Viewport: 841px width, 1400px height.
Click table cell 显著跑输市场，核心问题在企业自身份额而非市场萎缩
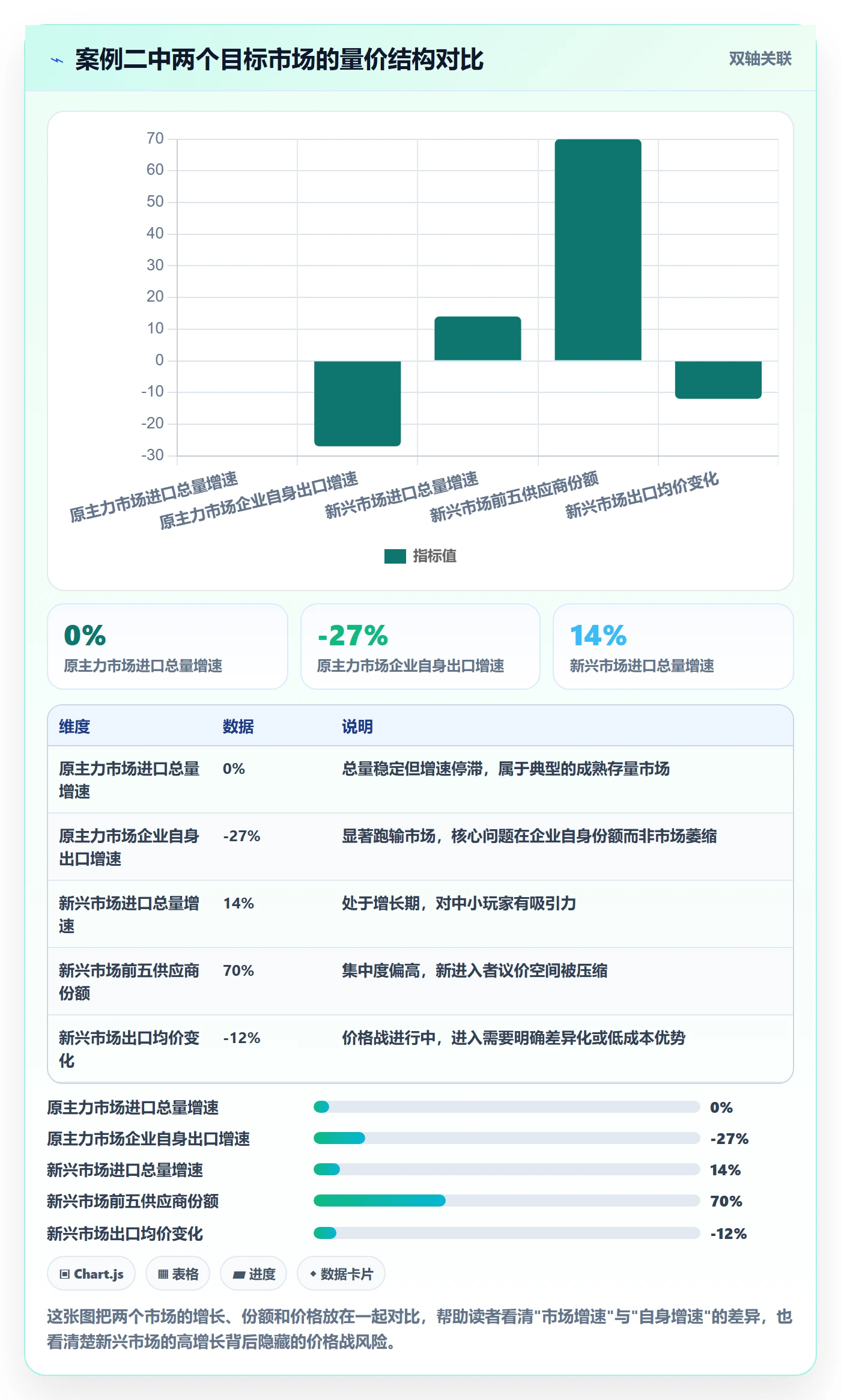(x=529, y=836)
